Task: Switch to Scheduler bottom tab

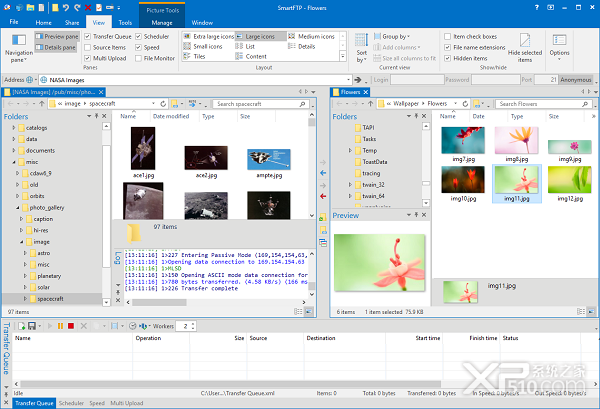Action: tap(71, 403)
